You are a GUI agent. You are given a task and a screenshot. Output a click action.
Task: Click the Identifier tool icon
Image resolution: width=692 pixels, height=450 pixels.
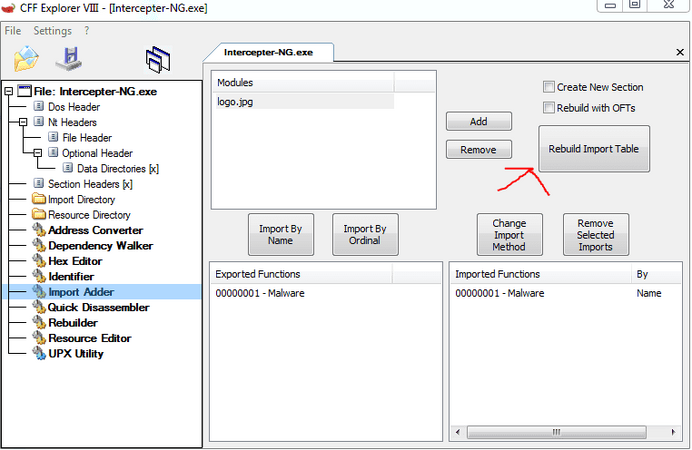39,276
